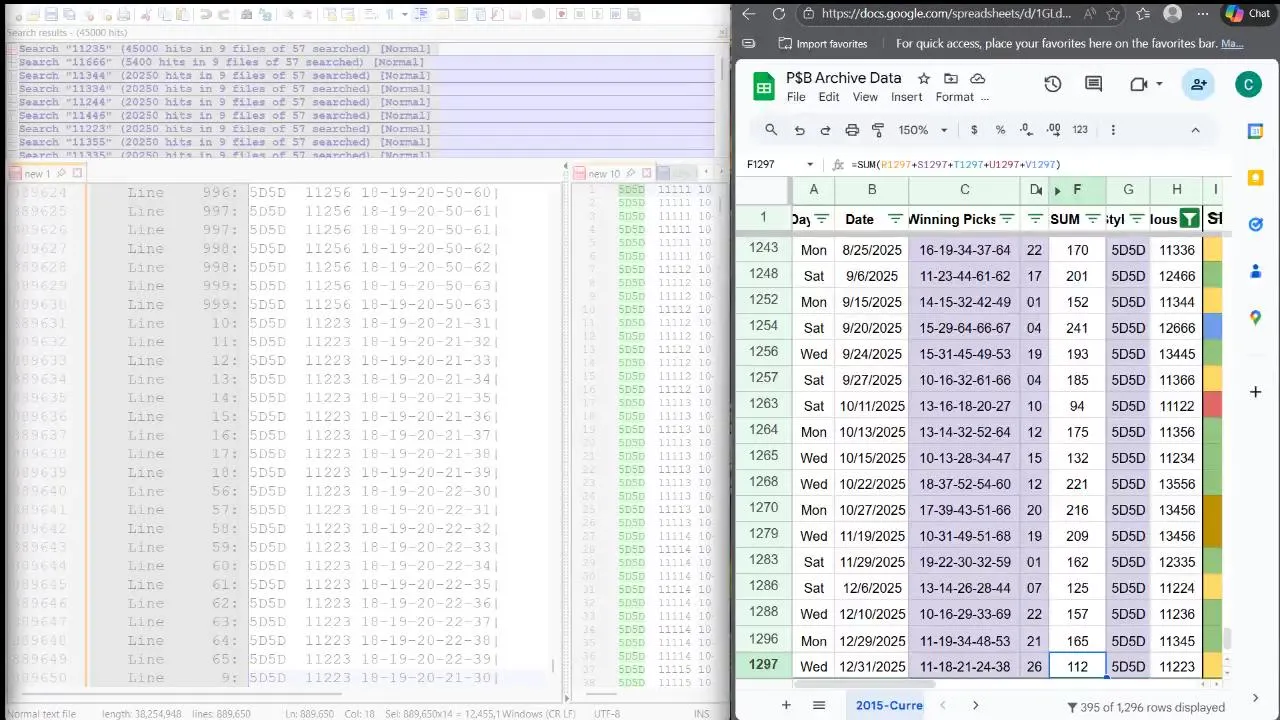Screen dimensions: 1280x720
Task: Format the cell as currency
Action: point(974,130)
